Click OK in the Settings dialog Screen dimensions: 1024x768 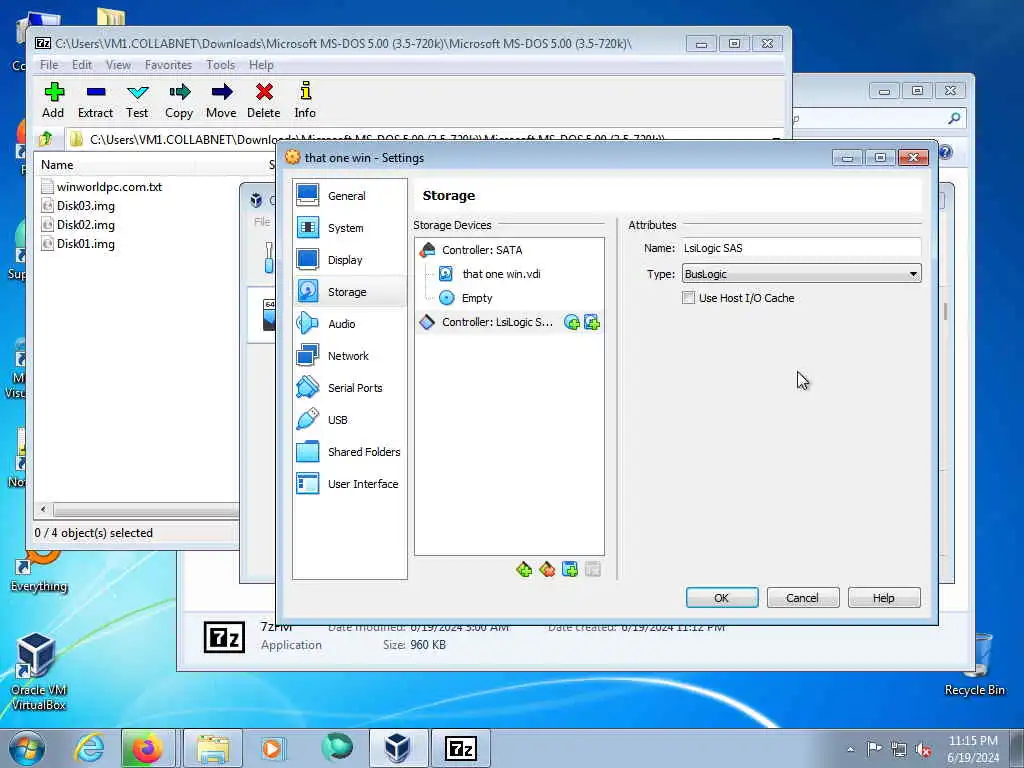[x=722, y=598]
